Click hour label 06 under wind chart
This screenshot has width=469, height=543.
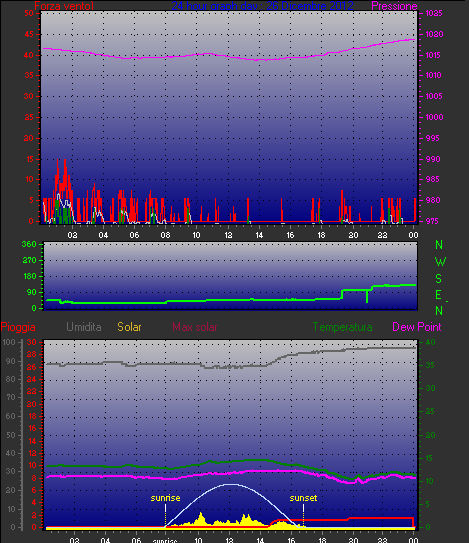134,235
